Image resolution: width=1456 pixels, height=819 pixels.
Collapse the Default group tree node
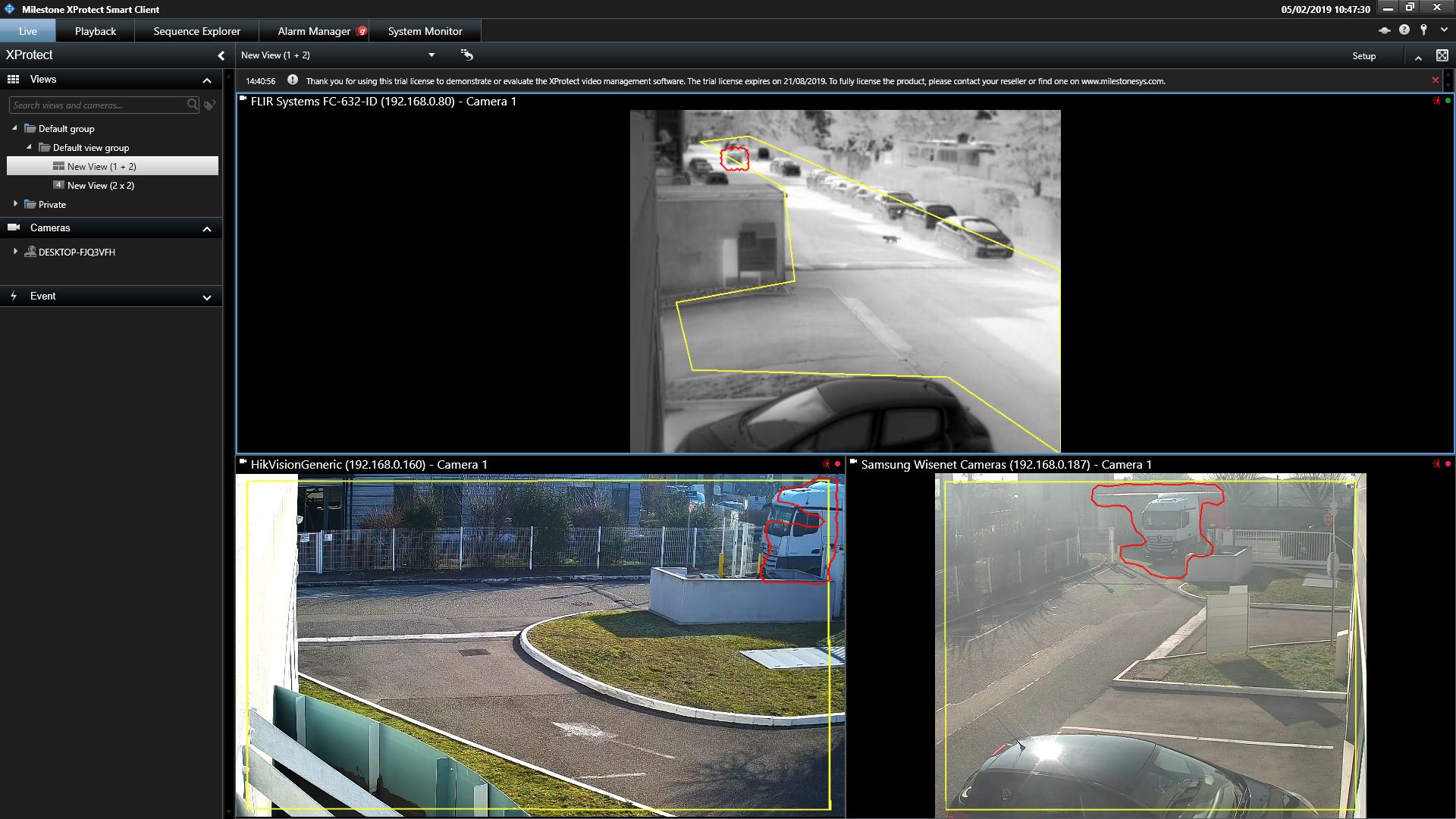click(x=14, y=128)
